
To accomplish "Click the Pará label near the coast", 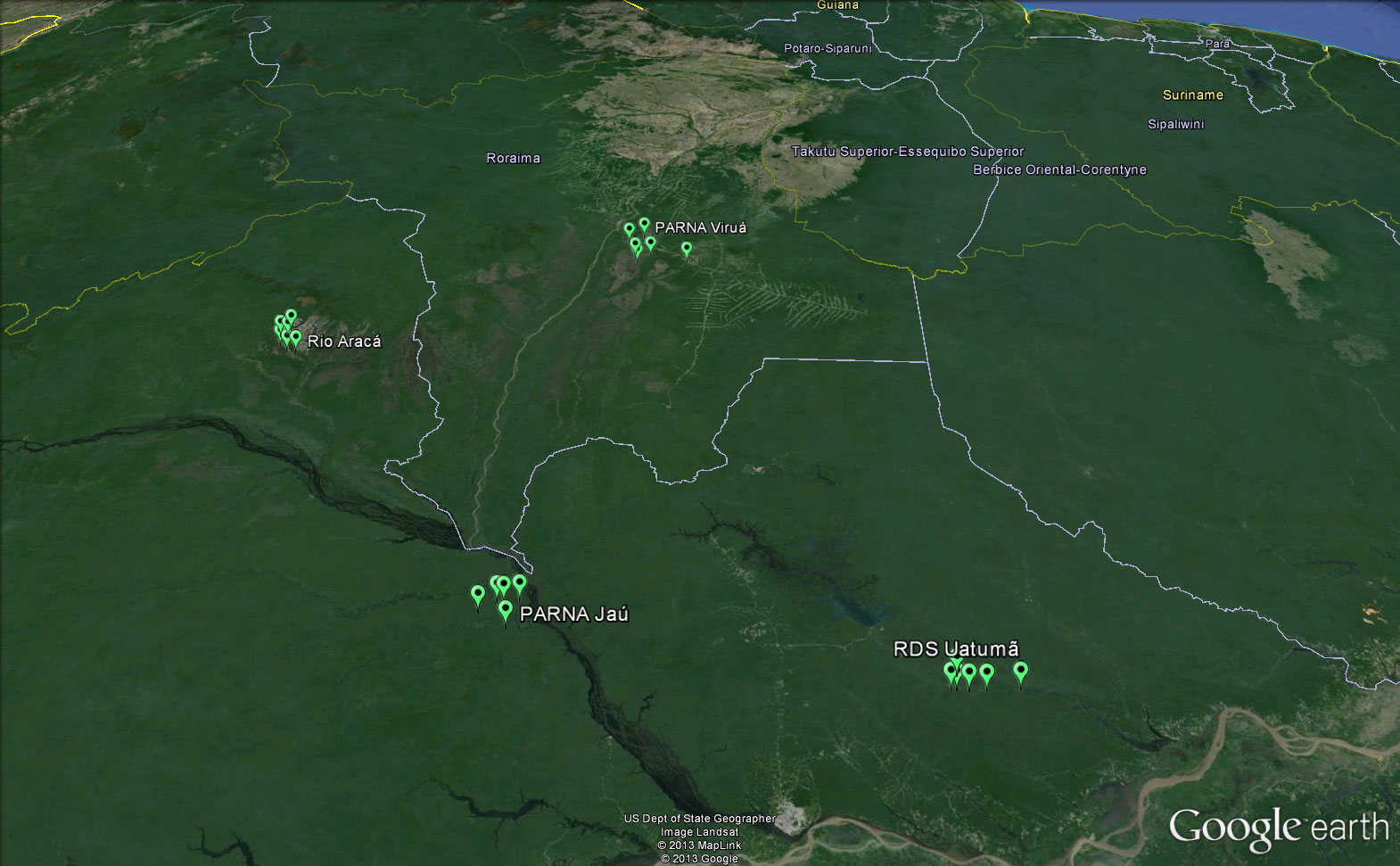I will coord(1217,43).
